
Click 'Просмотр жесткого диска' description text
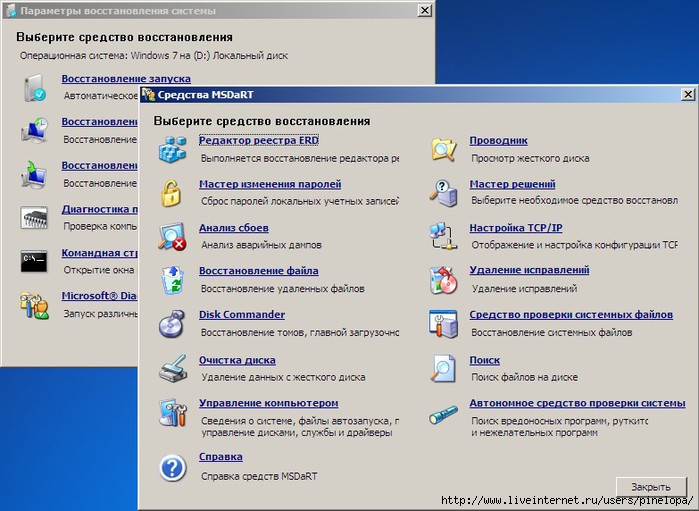530,158
